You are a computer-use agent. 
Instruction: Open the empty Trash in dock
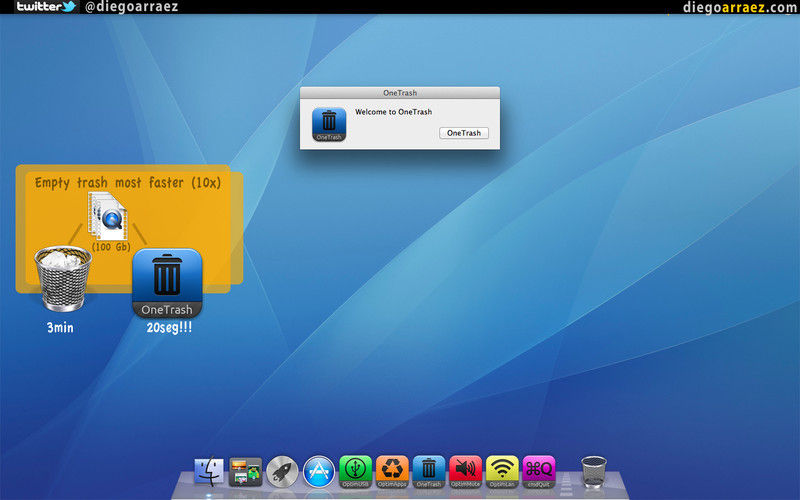(594, 471)
